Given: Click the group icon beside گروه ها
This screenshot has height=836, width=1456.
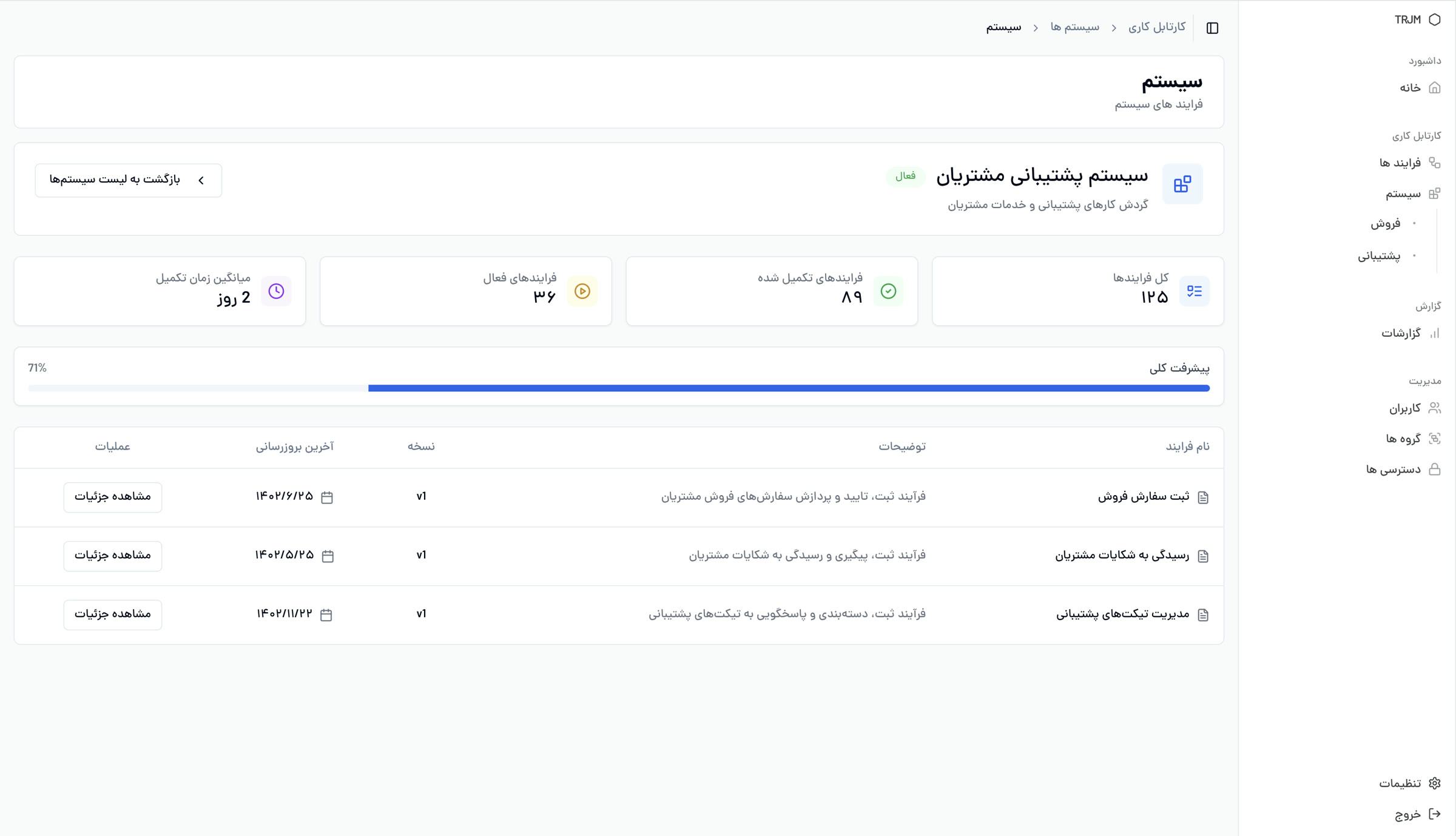Looking at the screenshot, I should click(x=1435, y=438).
